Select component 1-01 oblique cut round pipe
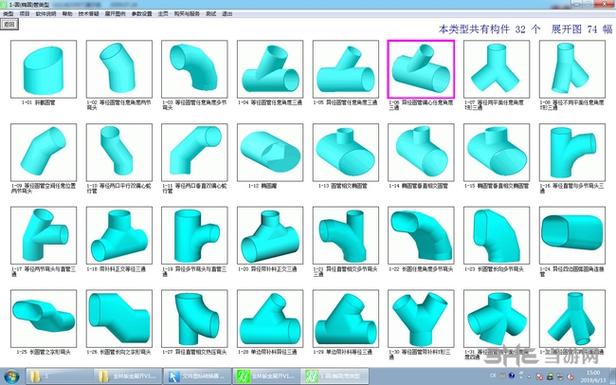The image size is (616, 385). (x=44, y=69)
